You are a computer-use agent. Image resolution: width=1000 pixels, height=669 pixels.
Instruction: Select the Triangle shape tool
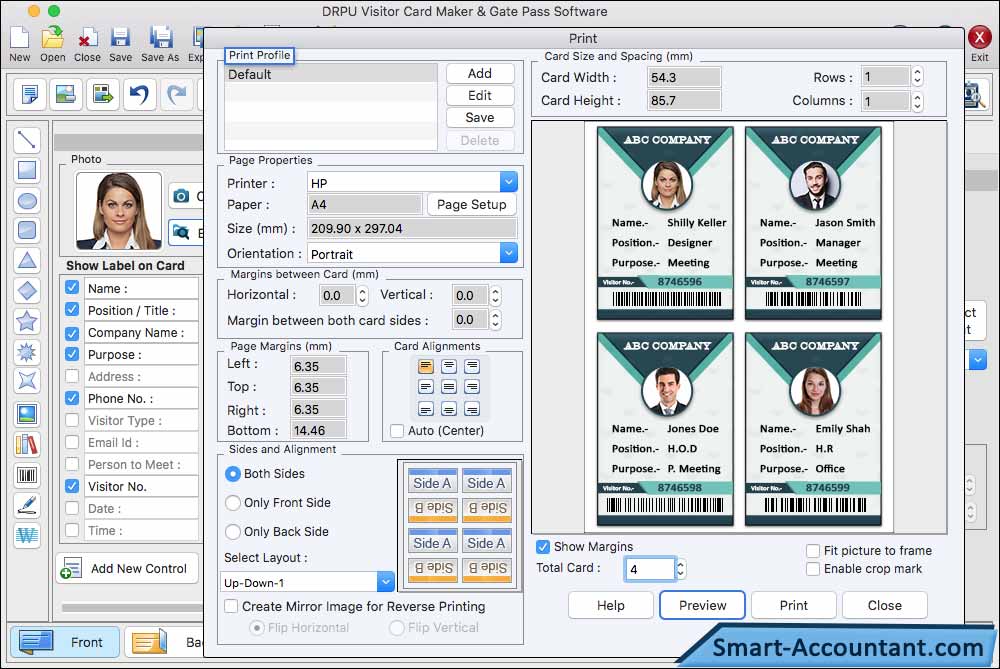27,260
